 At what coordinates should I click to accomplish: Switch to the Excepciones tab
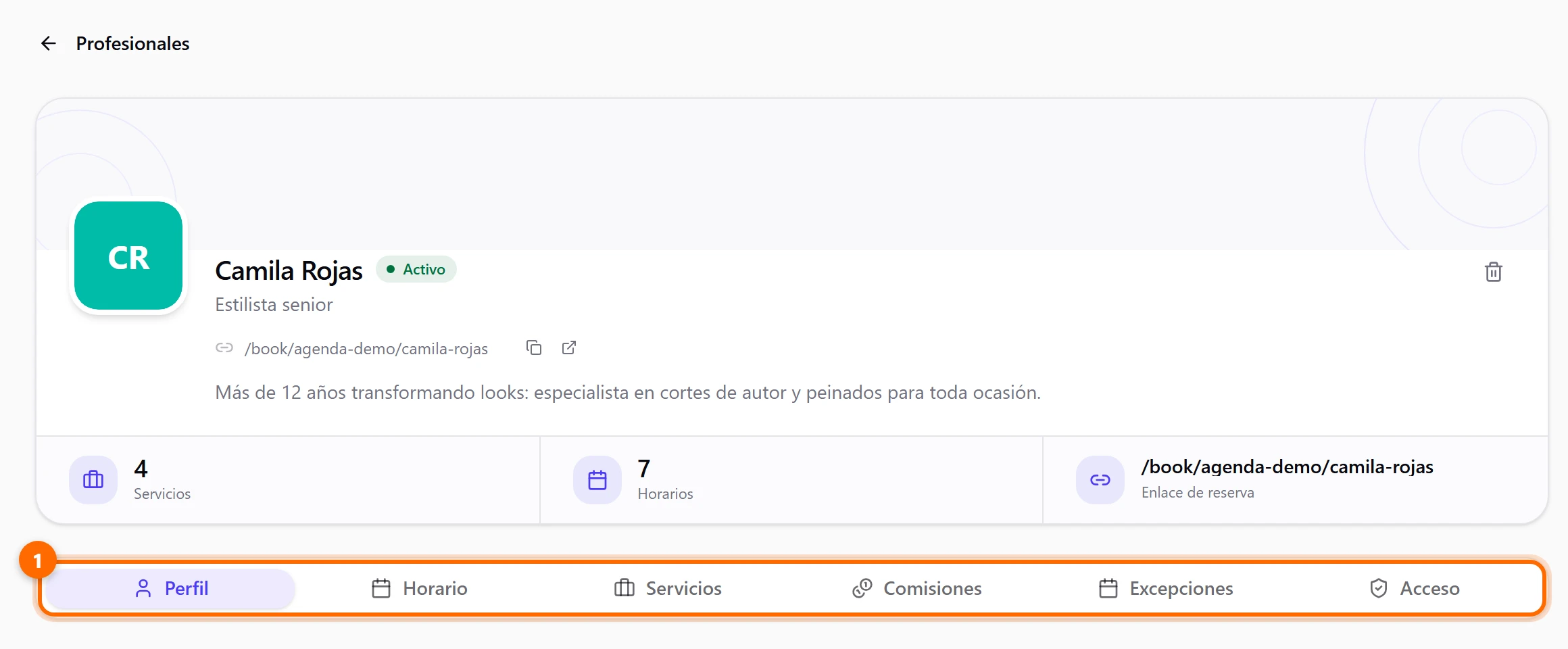[1165, 588]
